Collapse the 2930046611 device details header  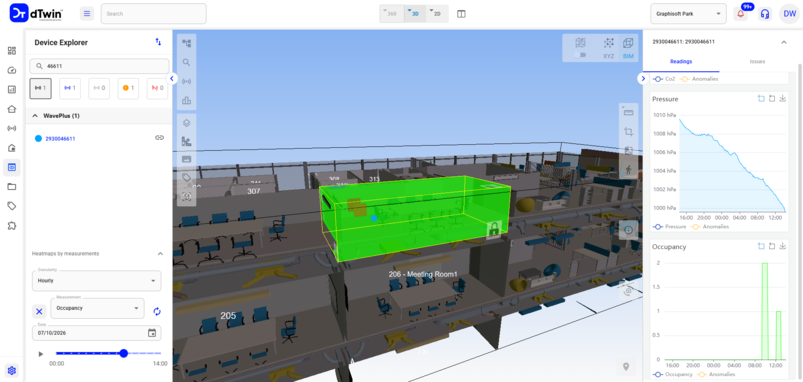click(784, 42)
